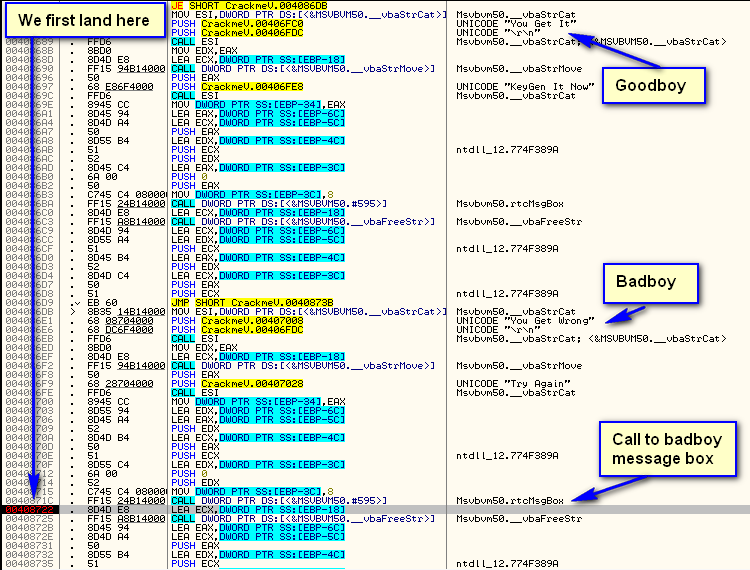
Task: Select the PUSH CrackmeV.00406FE8 instruction
Action: click(237, 87)
